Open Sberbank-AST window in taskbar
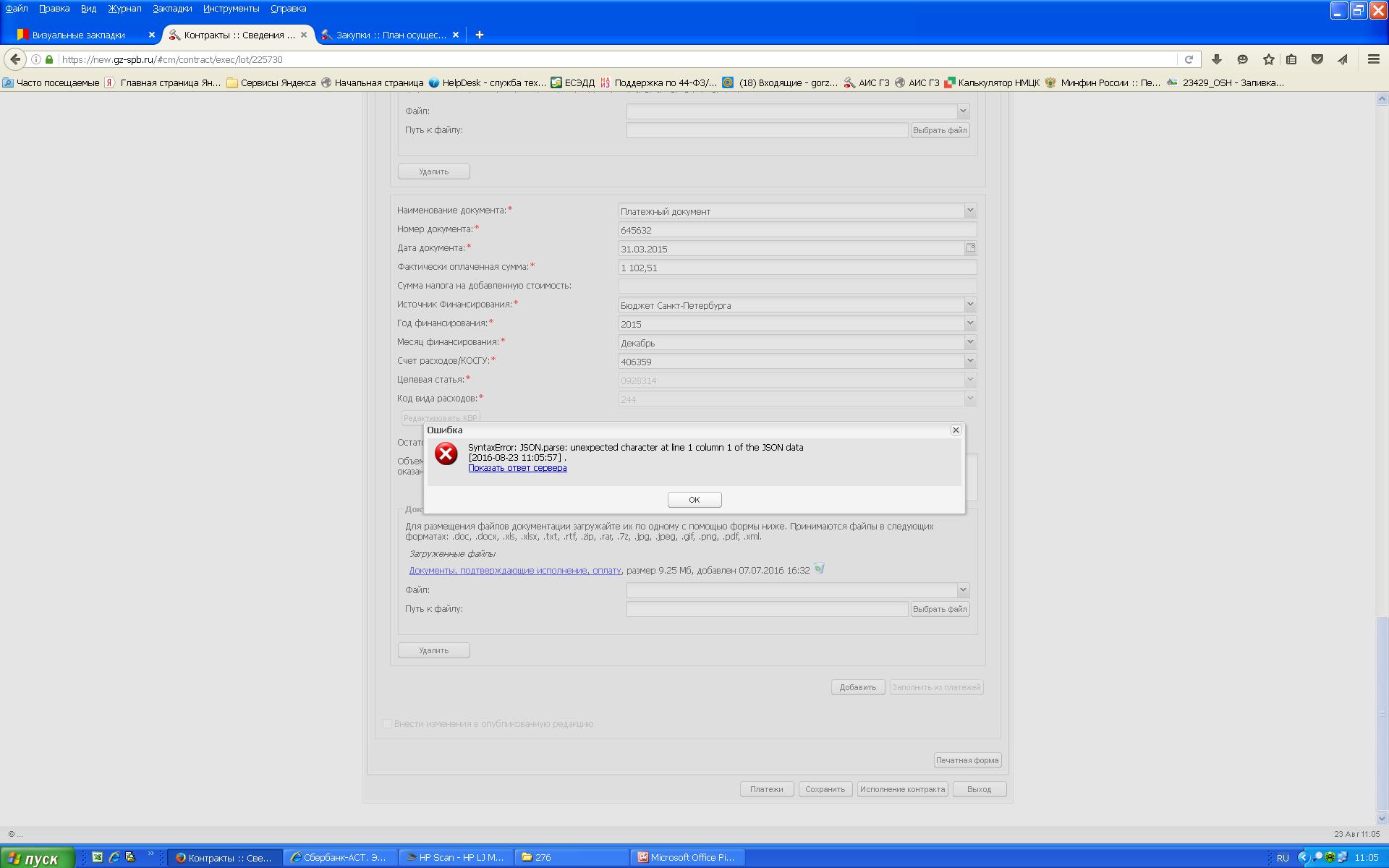 pos(340,857)
